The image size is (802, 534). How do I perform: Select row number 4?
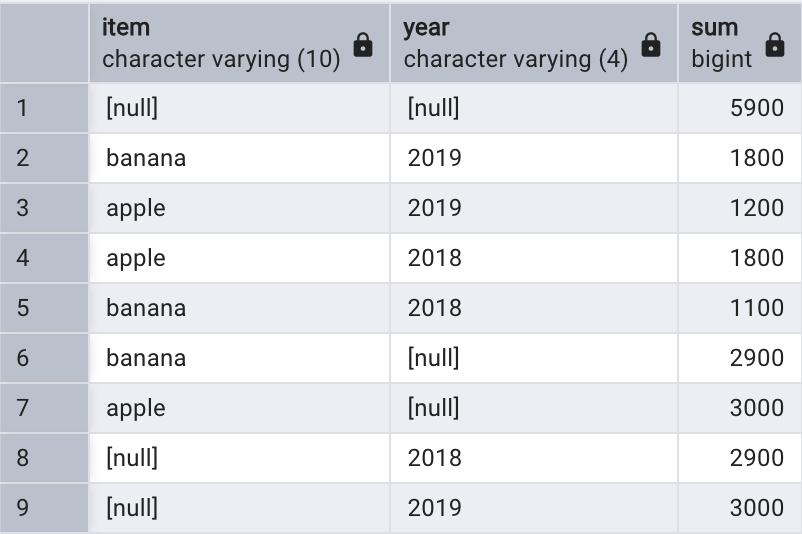click(44, 258)
